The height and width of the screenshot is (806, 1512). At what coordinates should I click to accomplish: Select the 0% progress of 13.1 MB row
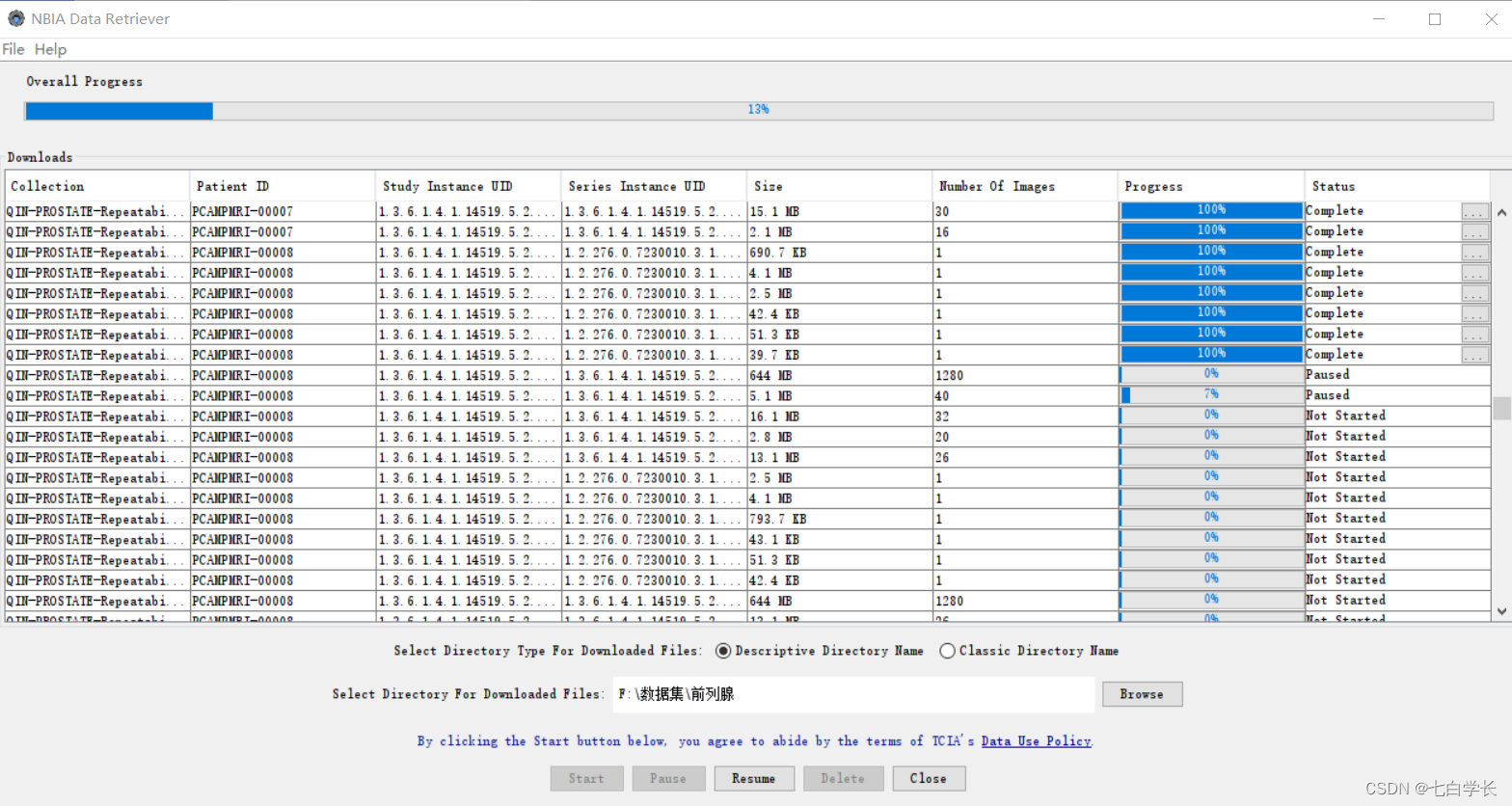(1211, 456)
